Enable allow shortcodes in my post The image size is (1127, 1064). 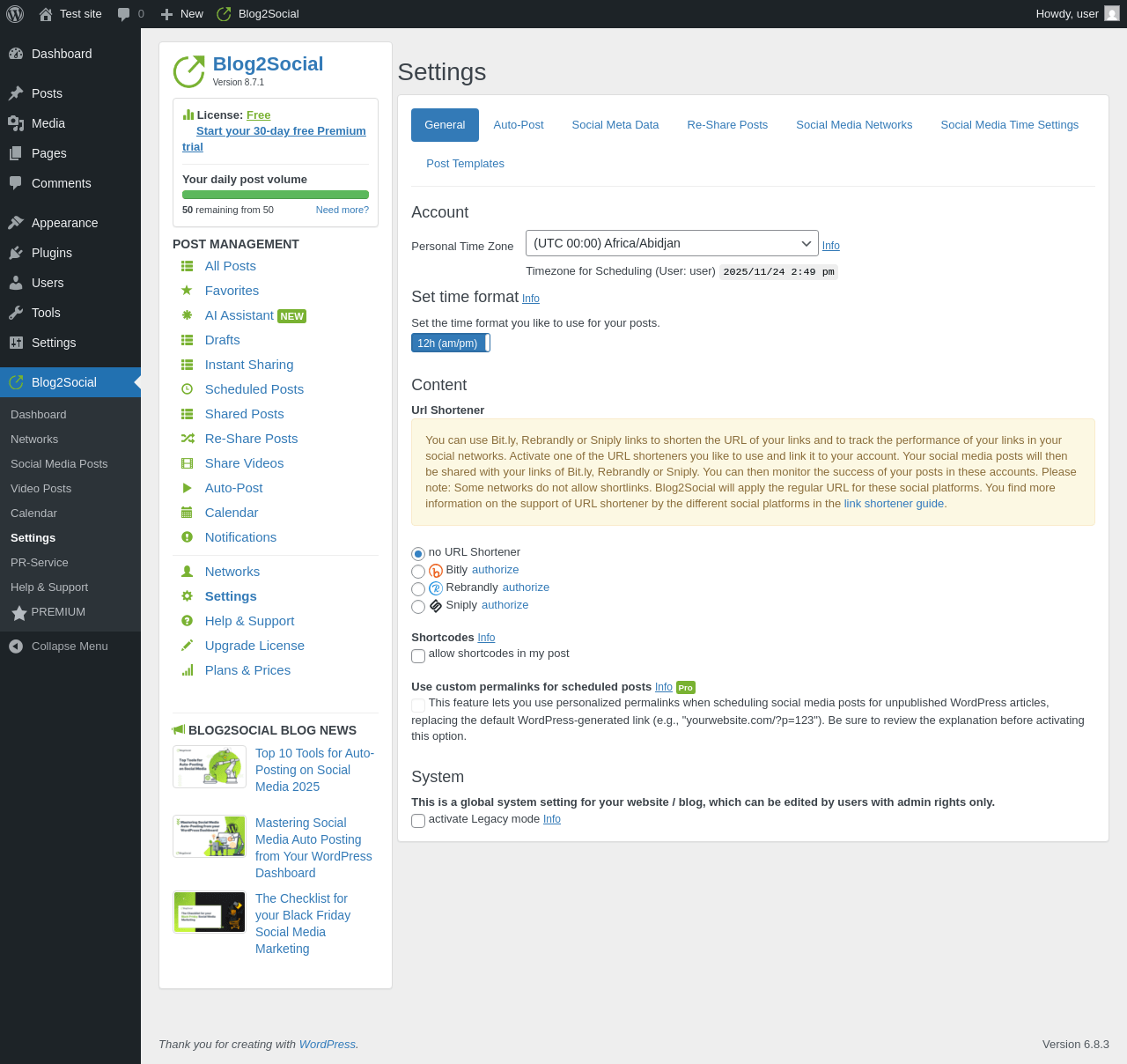pos(418,656)
